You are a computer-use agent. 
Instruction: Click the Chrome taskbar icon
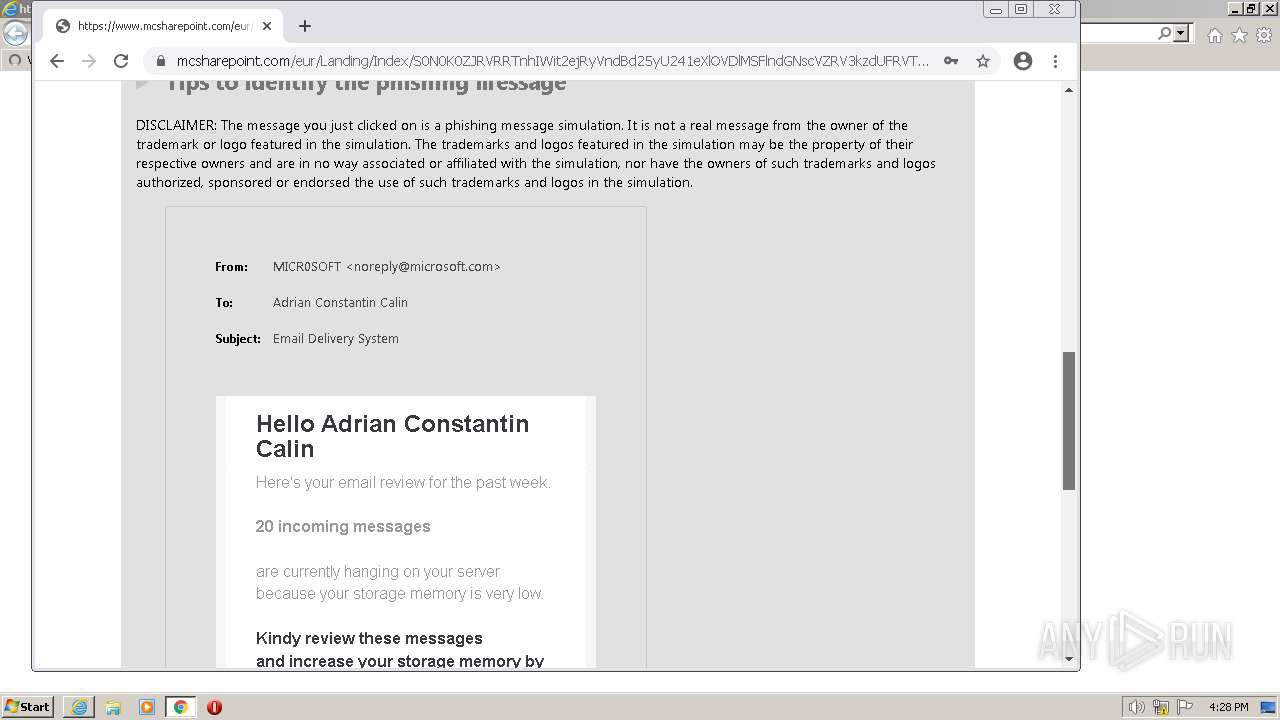pyautogui.click(x=181, y=707)
